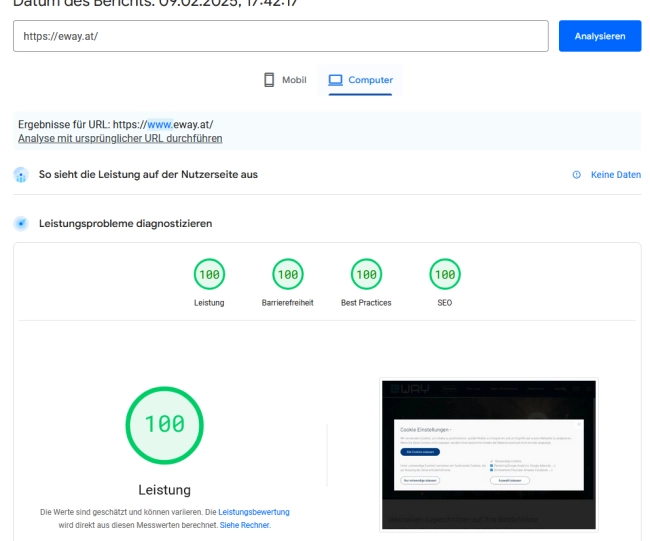This screenshot has width=650, height=541.
Task: Open the Analyse mit ursprünglicher URL durchführen link
Action: [x=120, y=138]
